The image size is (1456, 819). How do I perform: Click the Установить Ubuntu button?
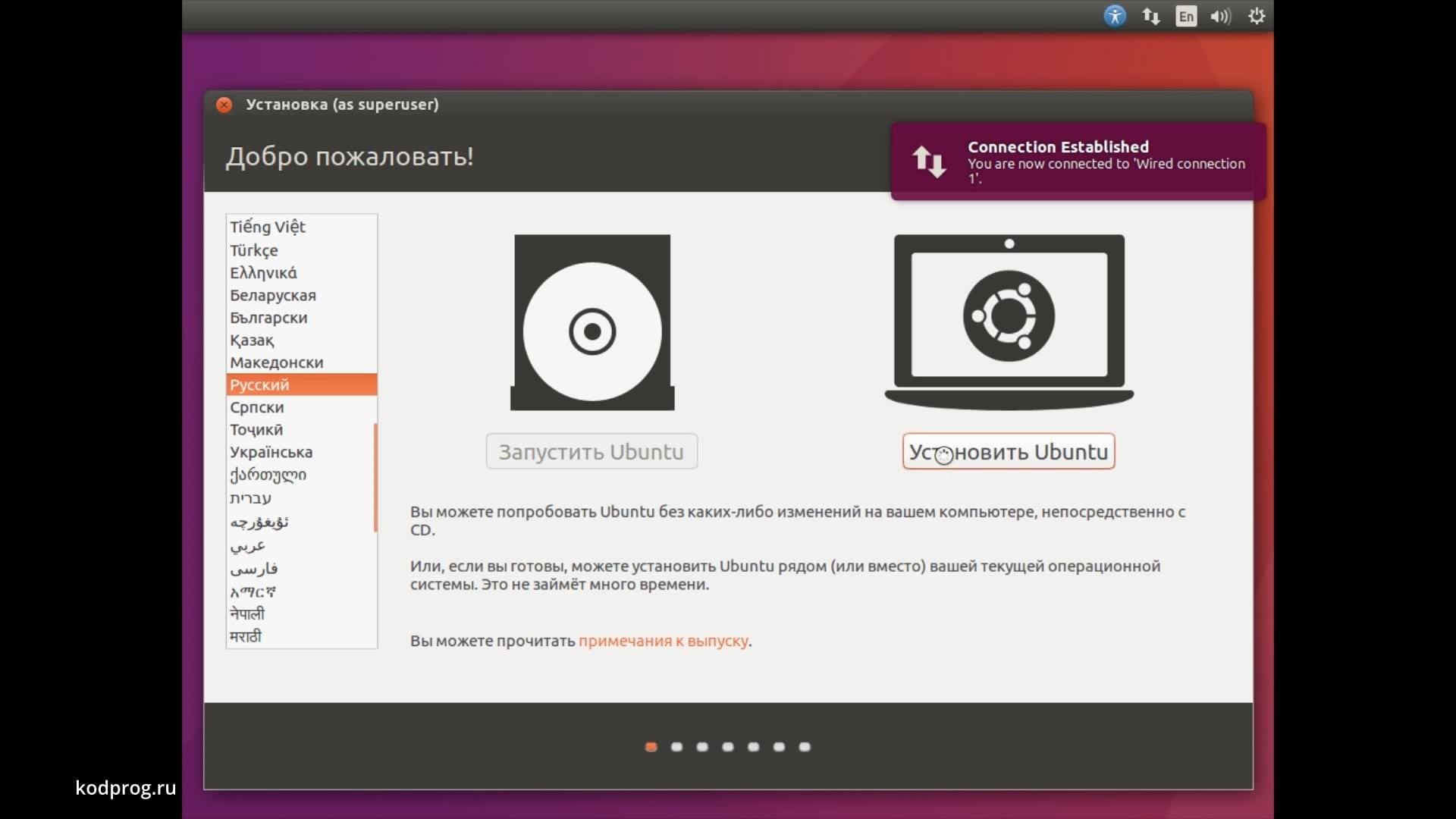[1009, 451]
